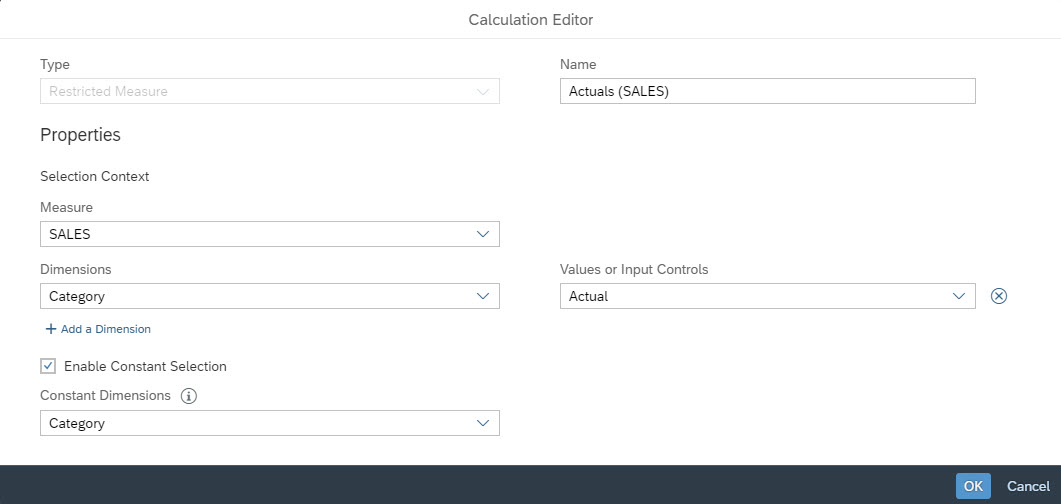This screenshot has height=504, width=1061.
Task: Cancel the Calculation Editor dialog
Action: [1028, 486]
